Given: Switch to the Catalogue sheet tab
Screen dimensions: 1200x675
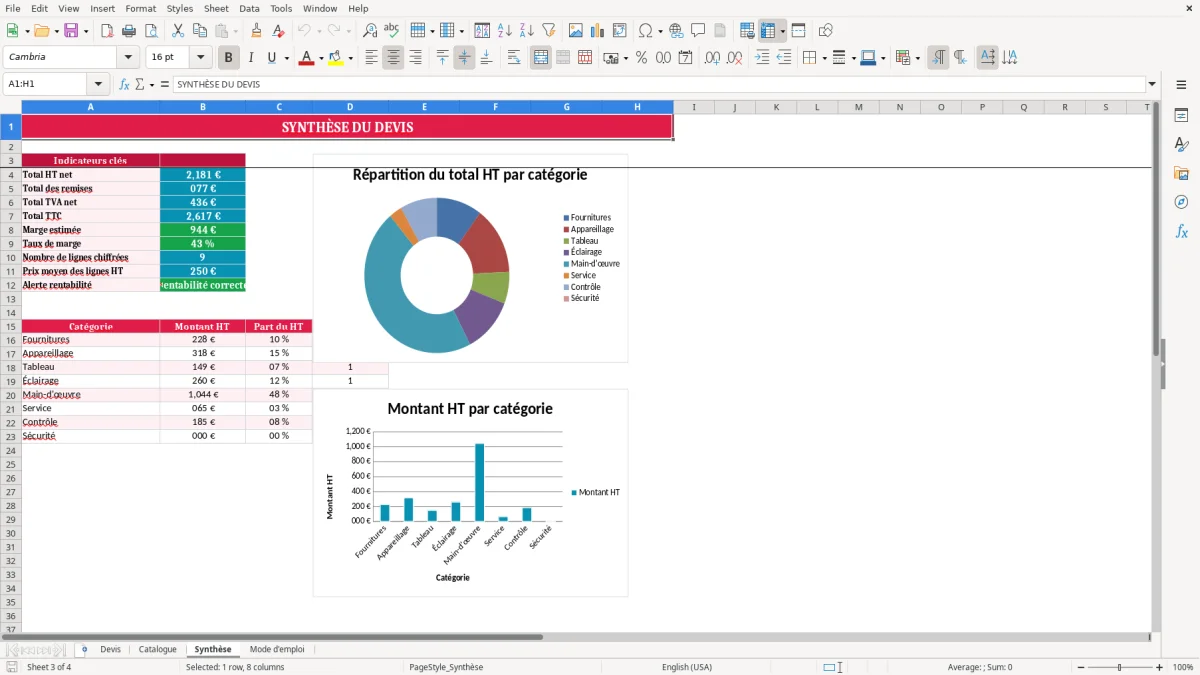Looking at the screenshot, I should (x=157, y=649).
